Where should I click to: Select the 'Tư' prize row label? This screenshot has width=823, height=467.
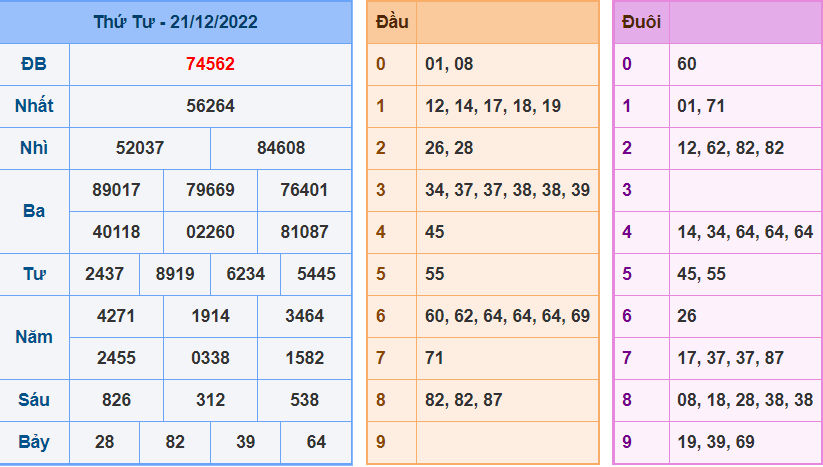click(x=34, y=274)
